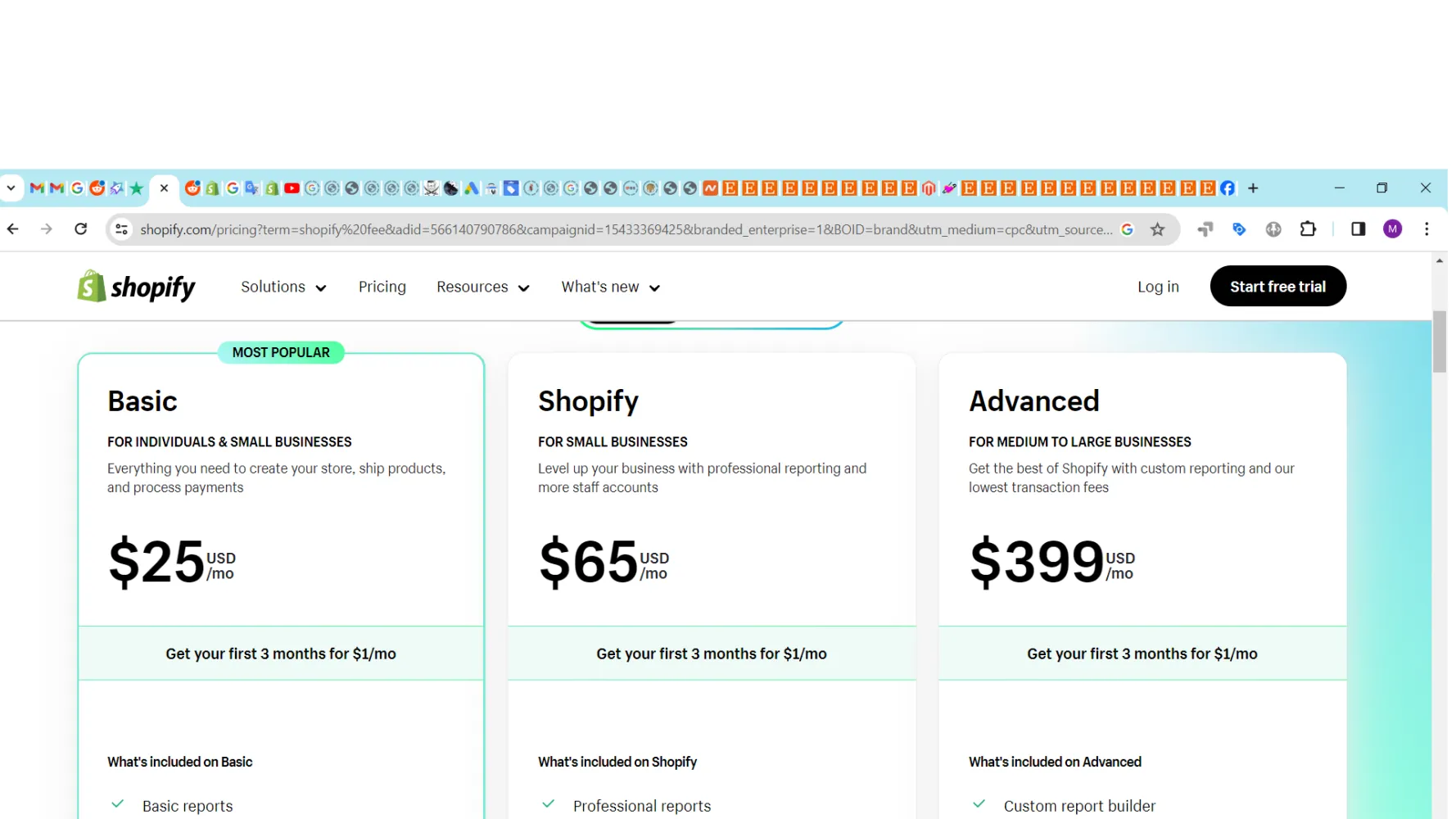Screen dimensions: 1456x819
Task: Click 'What's included on Advanced' text
Action: tap(1055, 762)
